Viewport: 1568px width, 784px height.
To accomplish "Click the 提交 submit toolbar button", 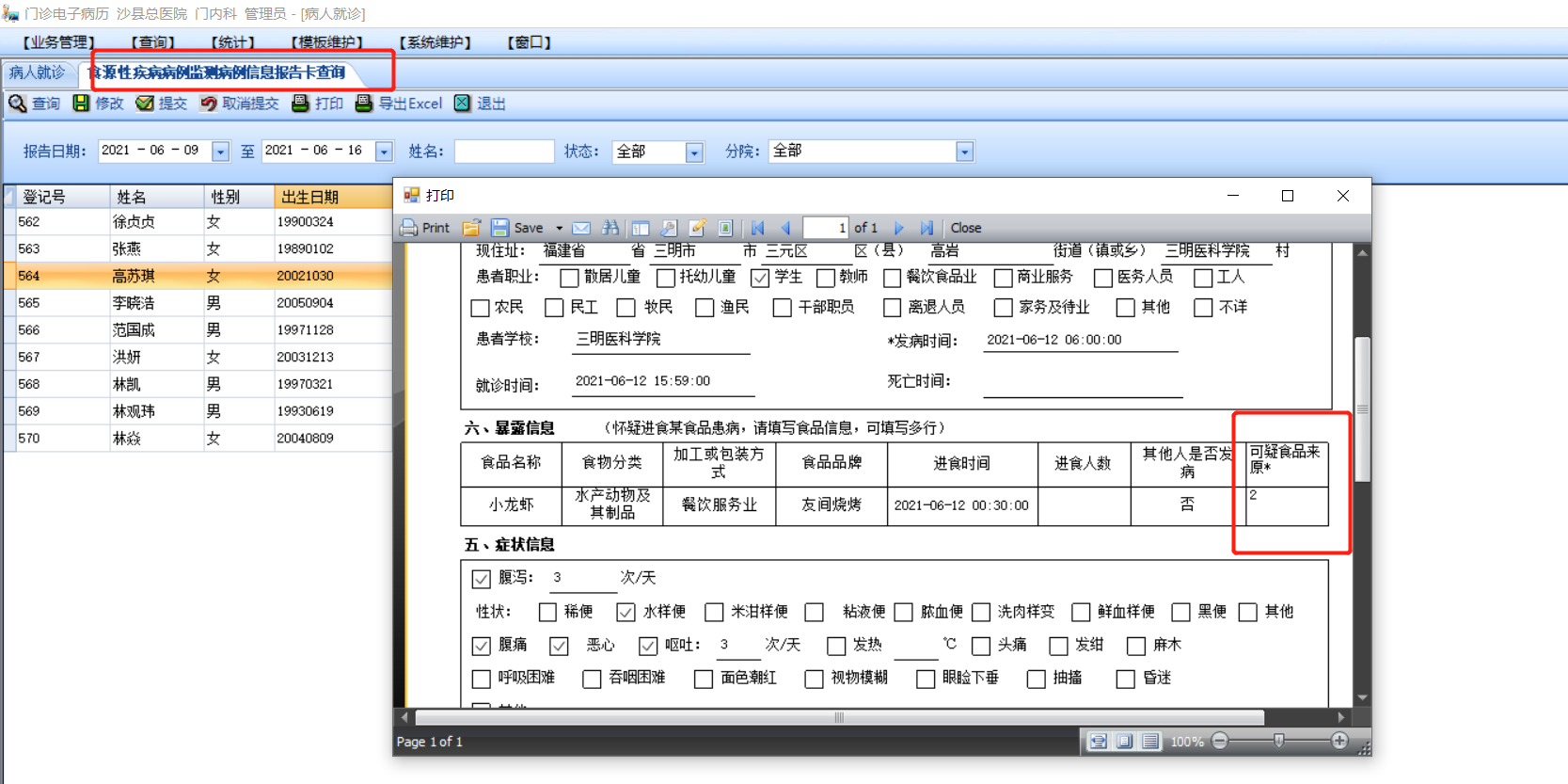I will [162, 104].
